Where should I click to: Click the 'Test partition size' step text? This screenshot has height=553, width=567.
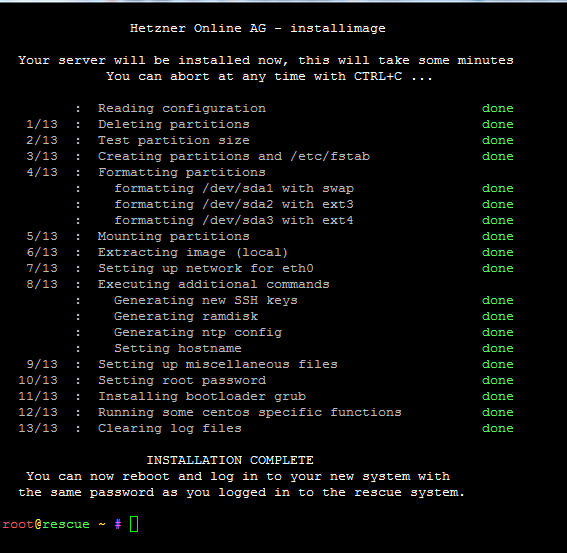point(174,140)
